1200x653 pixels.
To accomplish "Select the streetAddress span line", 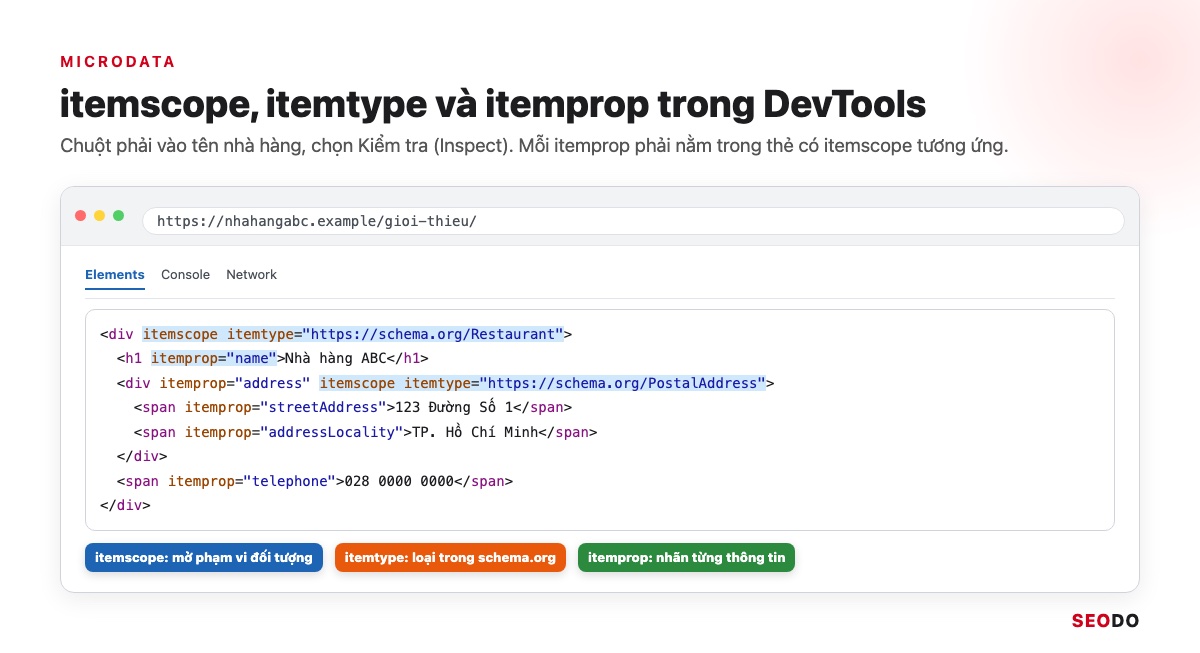I will pos(353,408).
